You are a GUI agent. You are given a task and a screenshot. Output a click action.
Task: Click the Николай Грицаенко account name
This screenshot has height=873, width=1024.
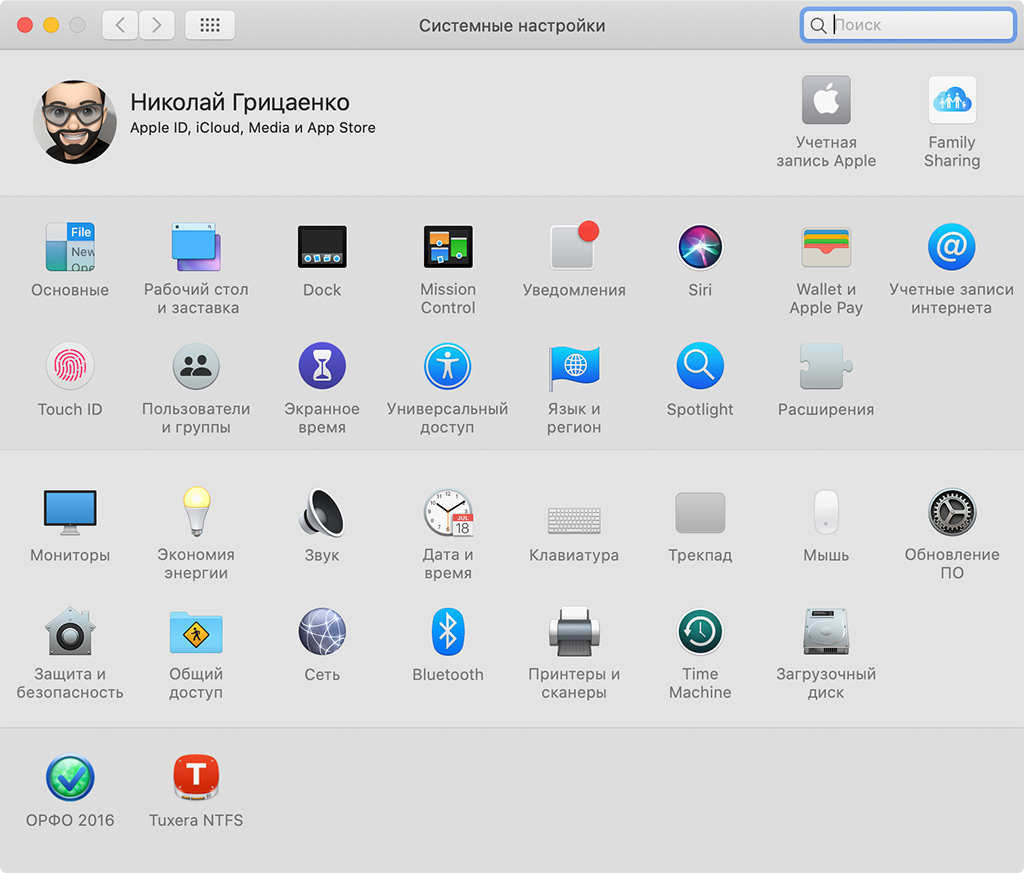[x=240, y=103]
